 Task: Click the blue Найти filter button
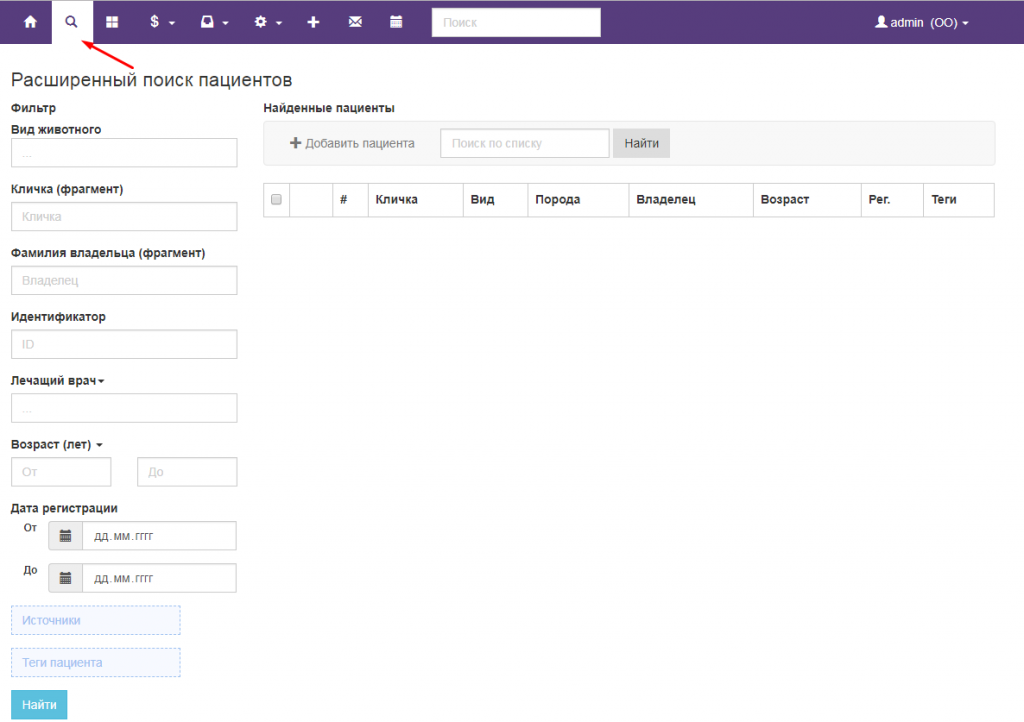click(39, 704)
